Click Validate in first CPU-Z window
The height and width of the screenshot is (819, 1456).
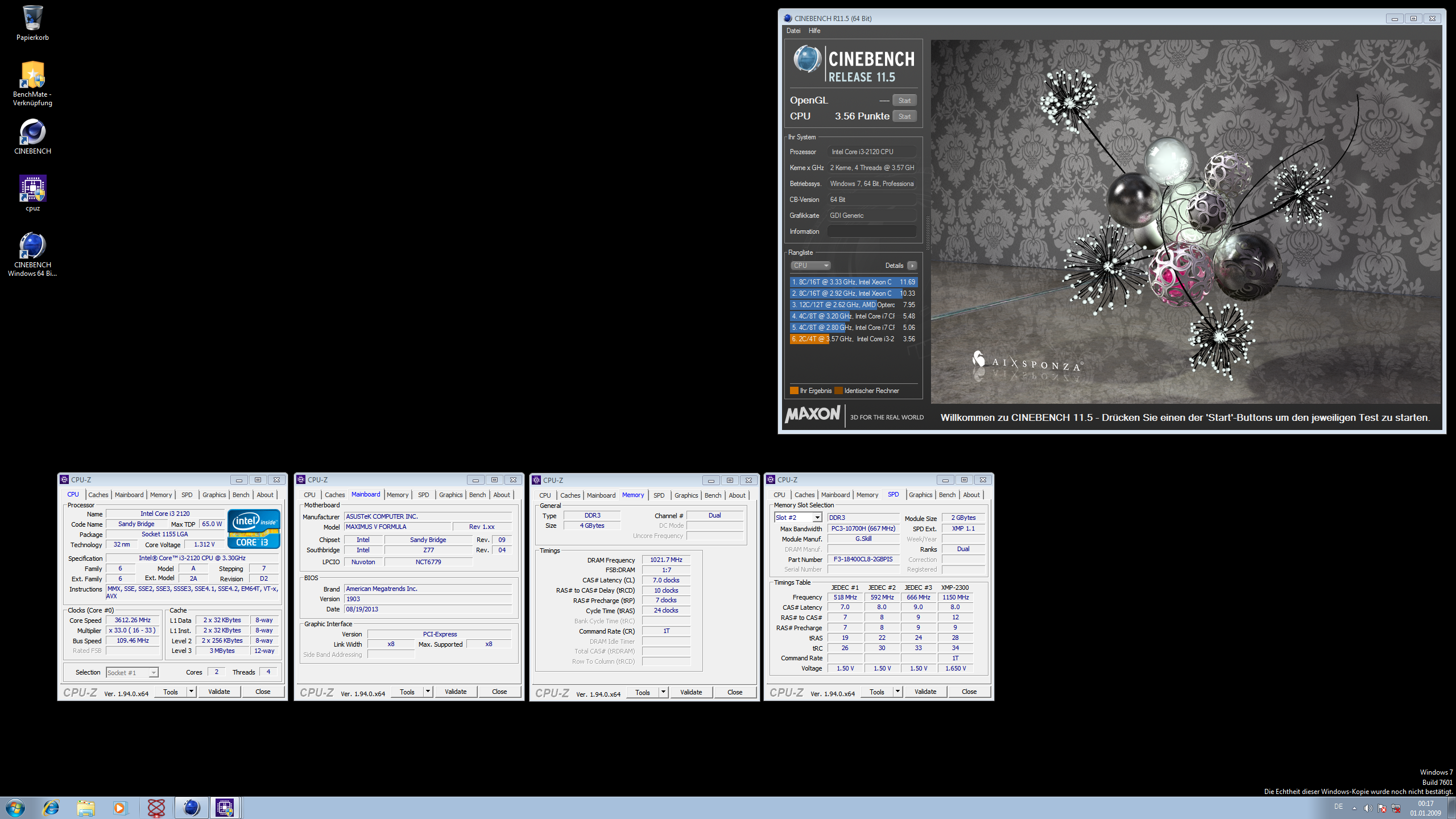pos(219,692)
